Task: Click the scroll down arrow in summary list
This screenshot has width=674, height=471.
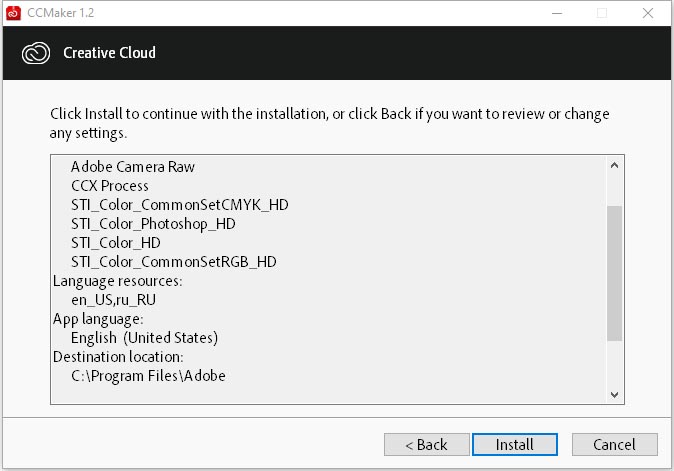Action: pos(614,395)
